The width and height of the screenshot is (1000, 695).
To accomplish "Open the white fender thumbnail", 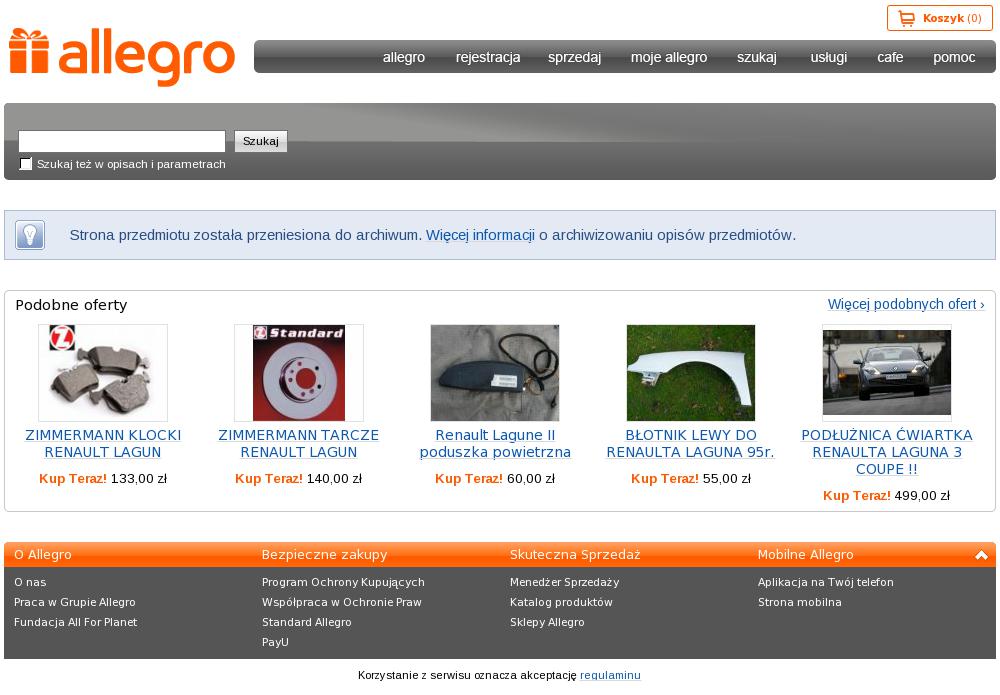I will coord(691,372).
